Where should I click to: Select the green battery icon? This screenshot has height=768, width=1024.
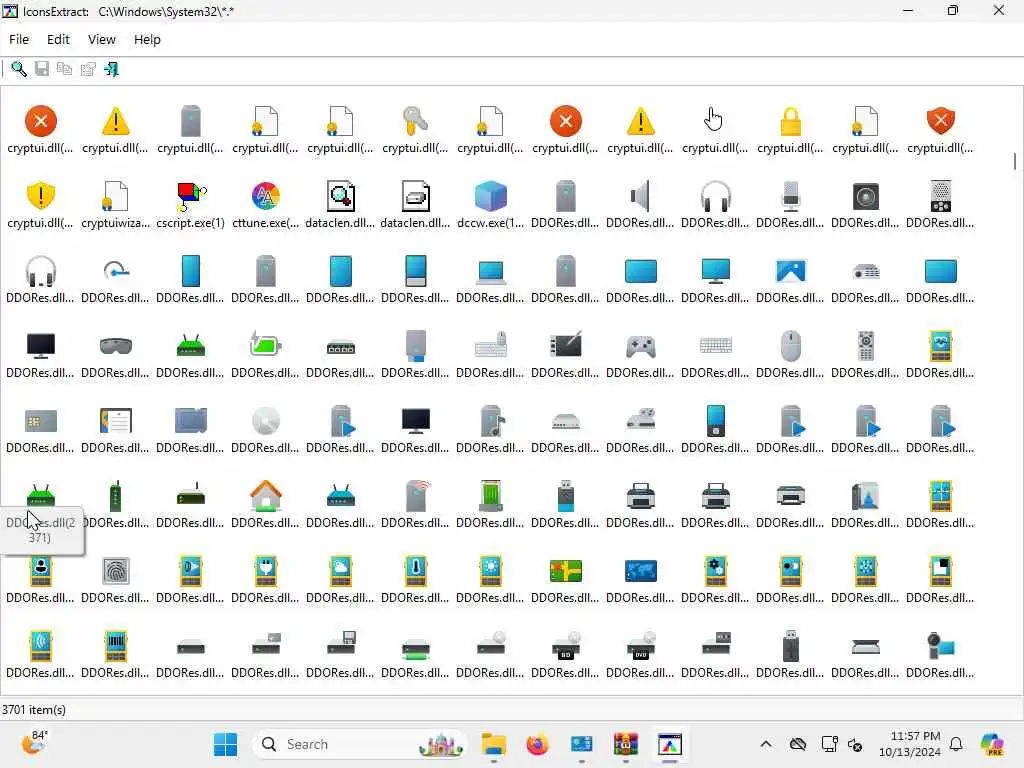[x=266, y=345]
